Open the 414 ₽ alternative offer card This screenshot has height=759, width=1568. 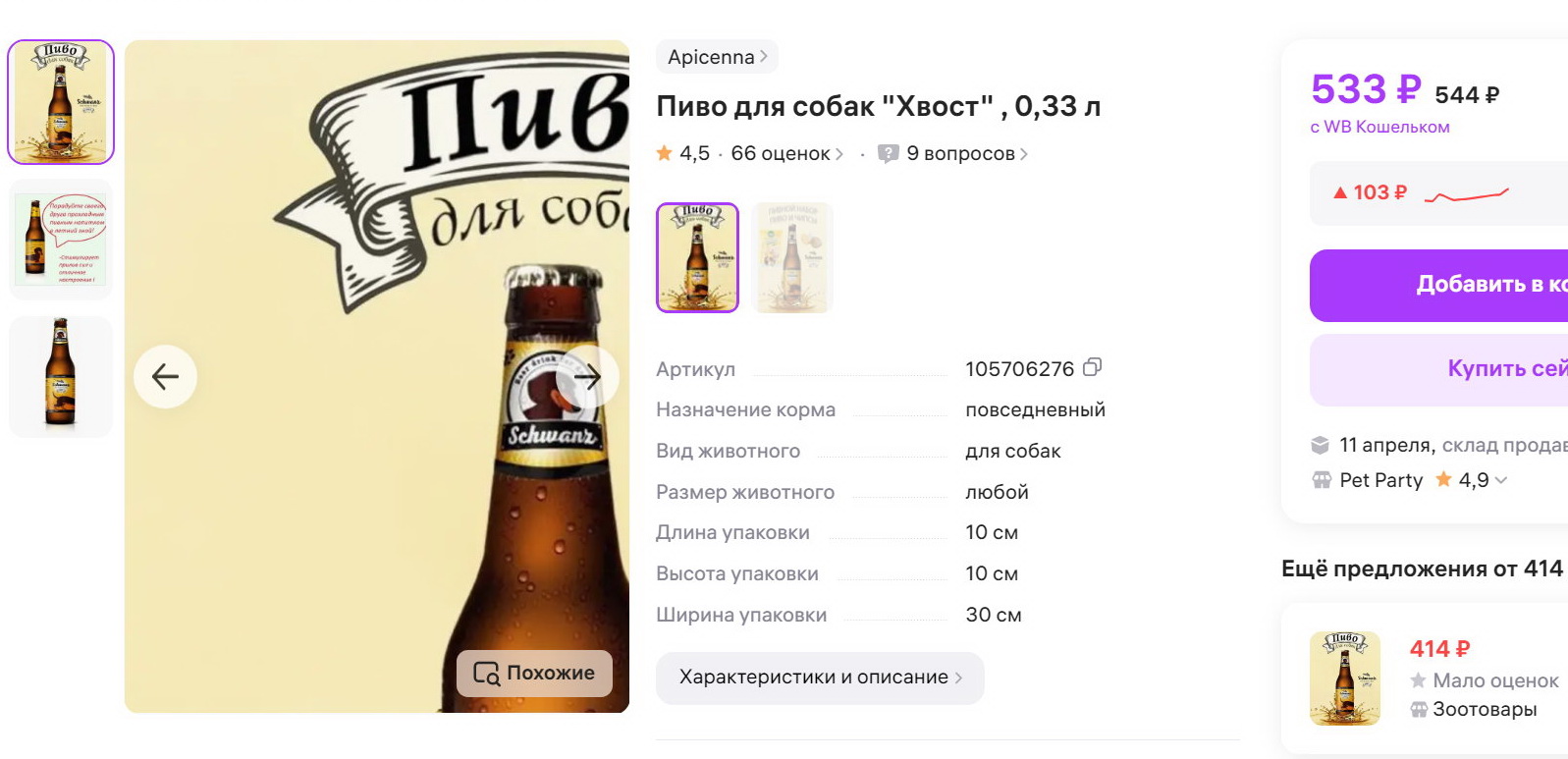pos(1426,678)
